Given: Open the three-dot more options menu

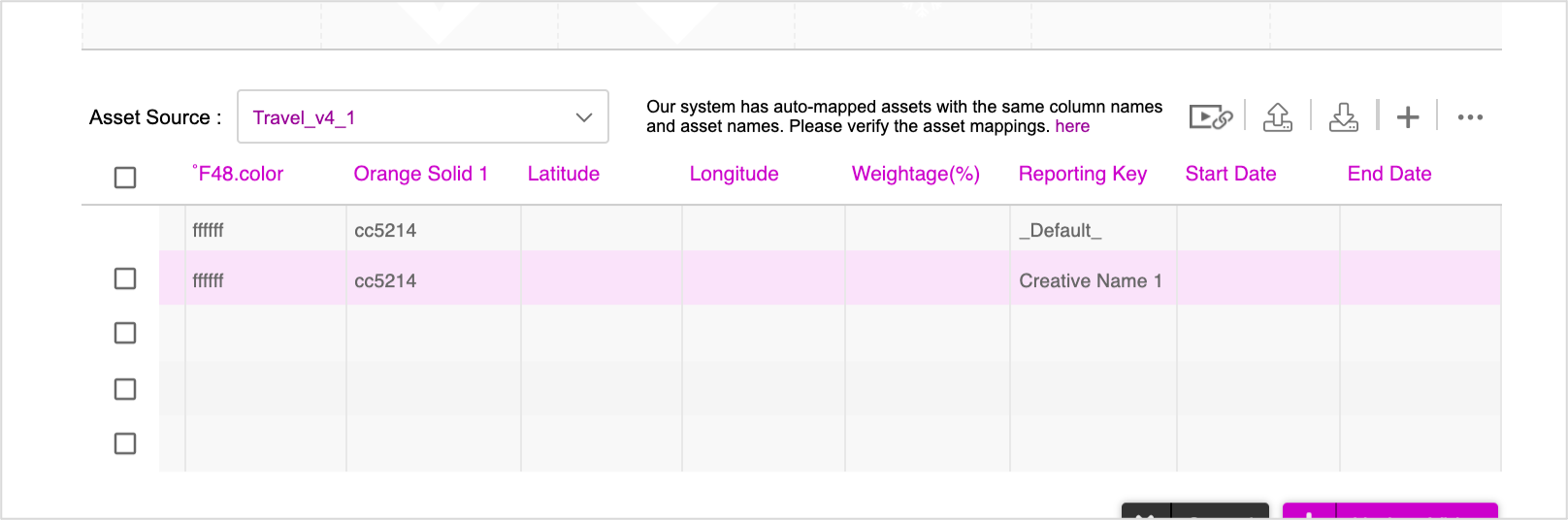Looking at the screenshot, I should pyautogui.click(x=1470, y=117).
